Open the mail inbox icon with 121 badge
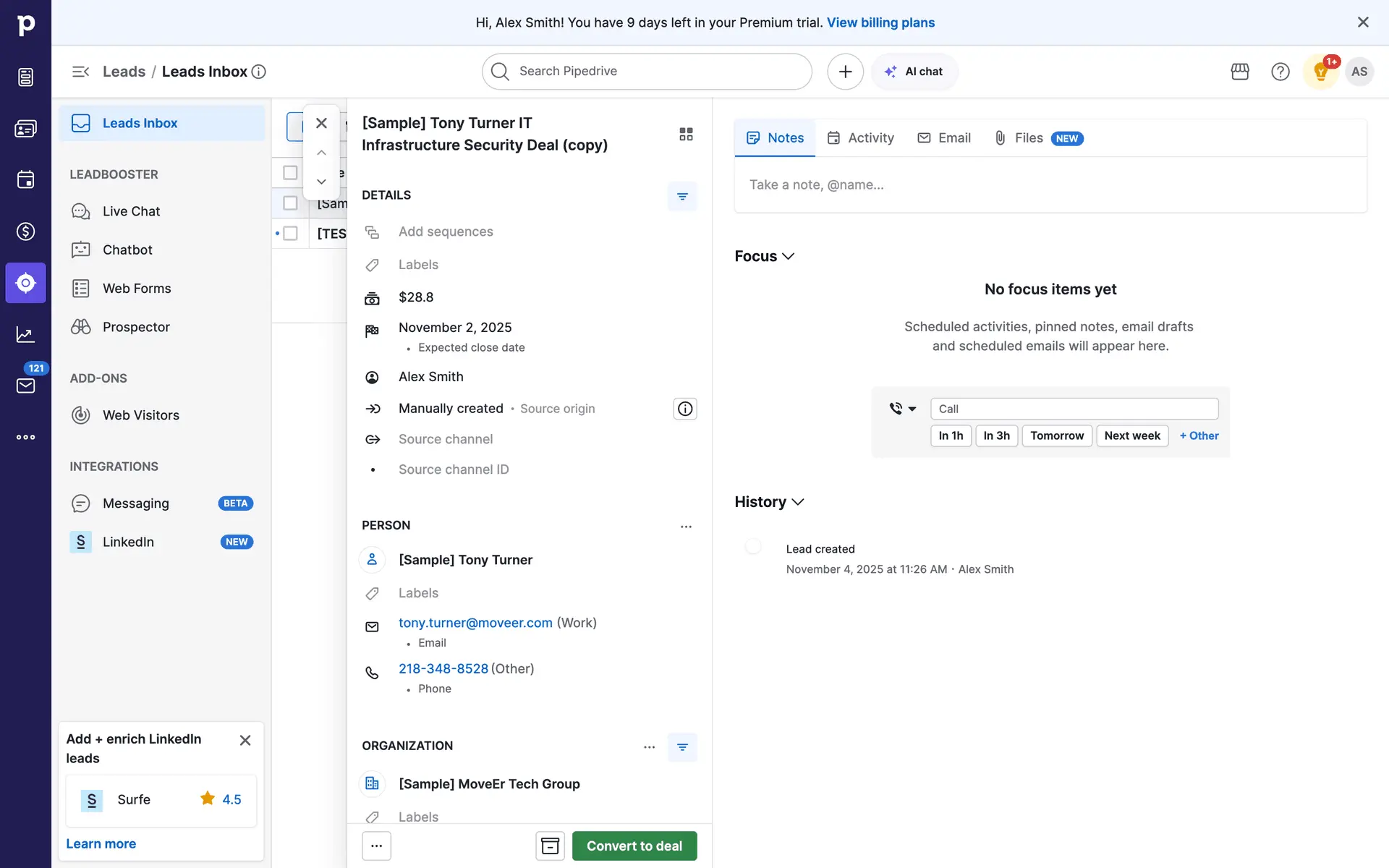Screen dimensions: 1389x868 pos(25,386)
